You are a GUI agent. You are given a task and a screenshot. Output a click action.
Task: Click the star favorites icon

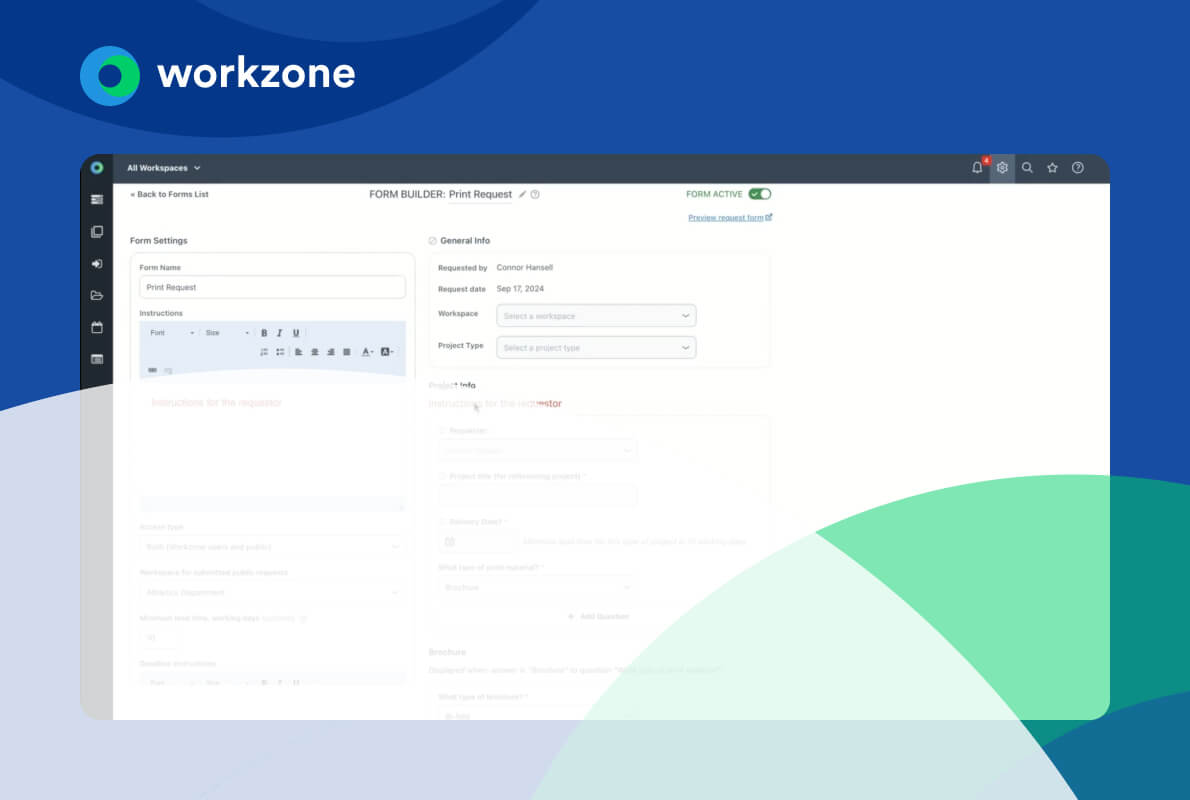pyautogui.click(x=1052, y=168)
